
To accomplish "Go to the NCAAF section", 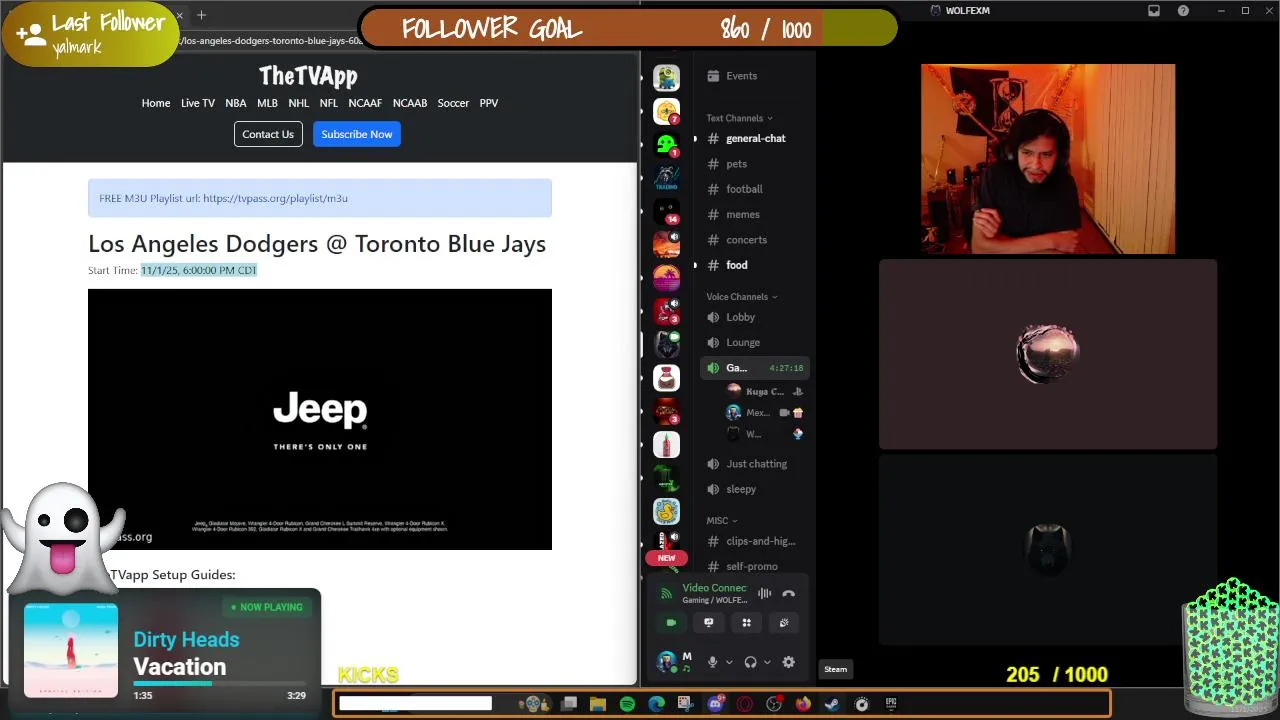I will pyautogui.click(x=365, y=103).
